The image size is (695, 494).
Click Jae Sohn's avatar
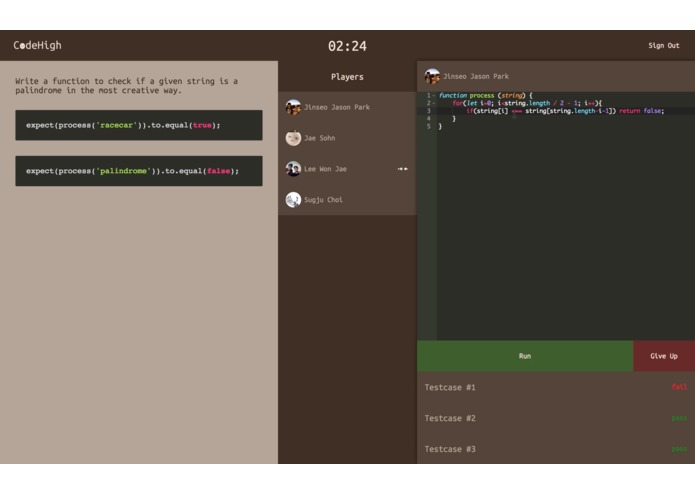293,138
